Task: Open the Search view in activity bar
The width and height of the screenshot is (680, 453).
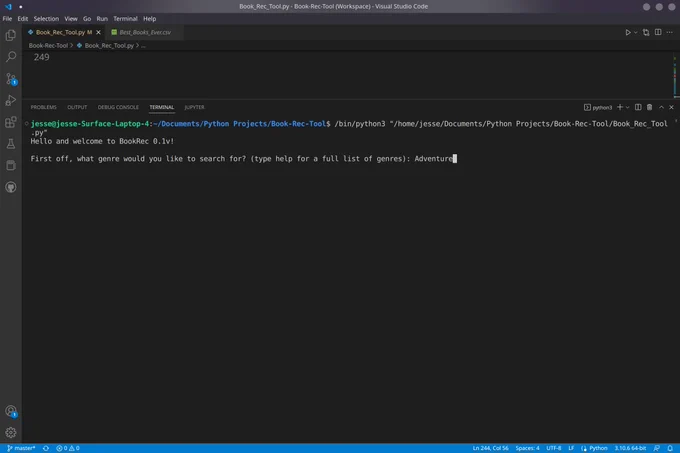Action: pyautogui.click(x=11, y=57)
